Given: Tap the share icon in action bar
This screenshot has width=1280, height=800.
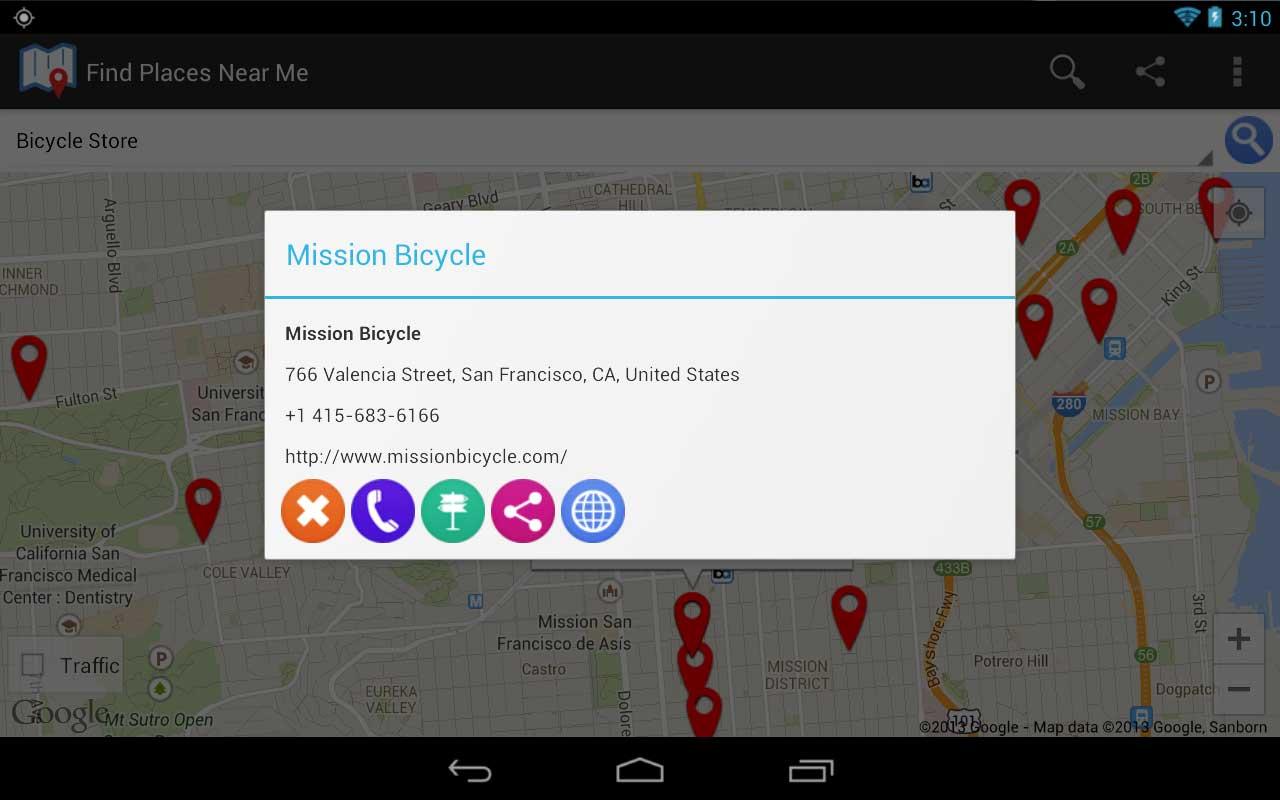Looking at the screenshot, I should [1151, 72].
